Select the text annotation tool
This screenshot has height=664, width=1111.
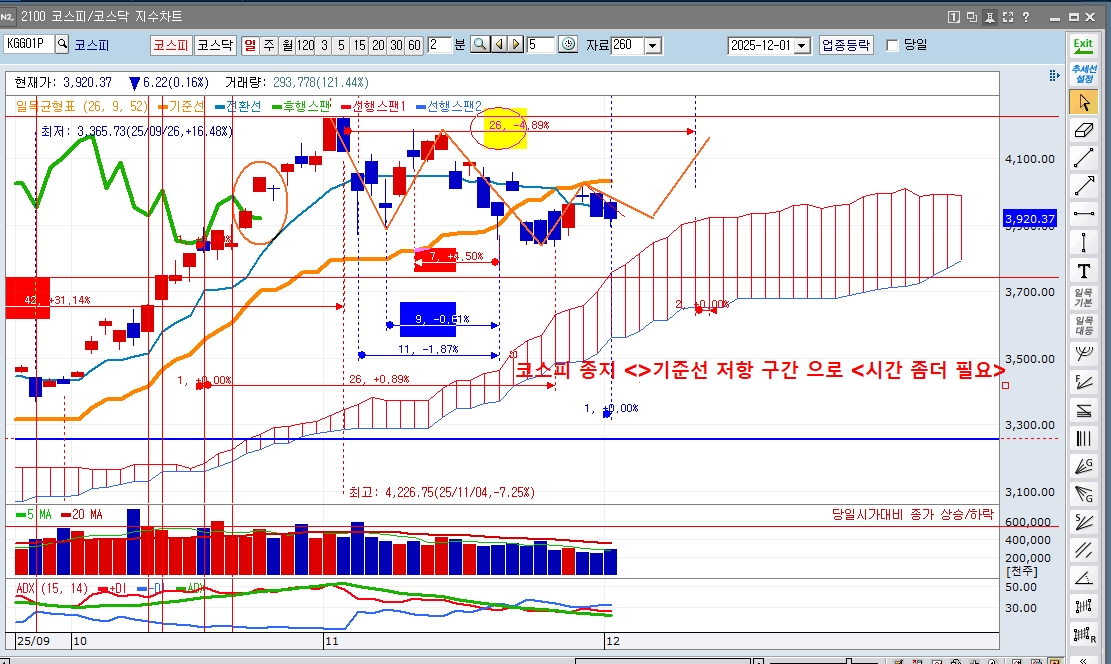coord(1083,271)
